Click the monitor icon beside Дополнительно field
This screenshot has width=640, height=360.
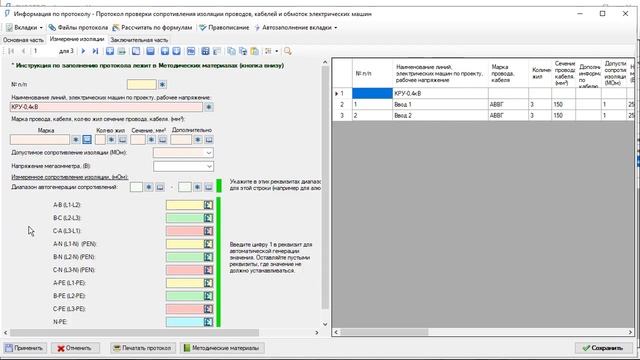[x=209, y=140]
